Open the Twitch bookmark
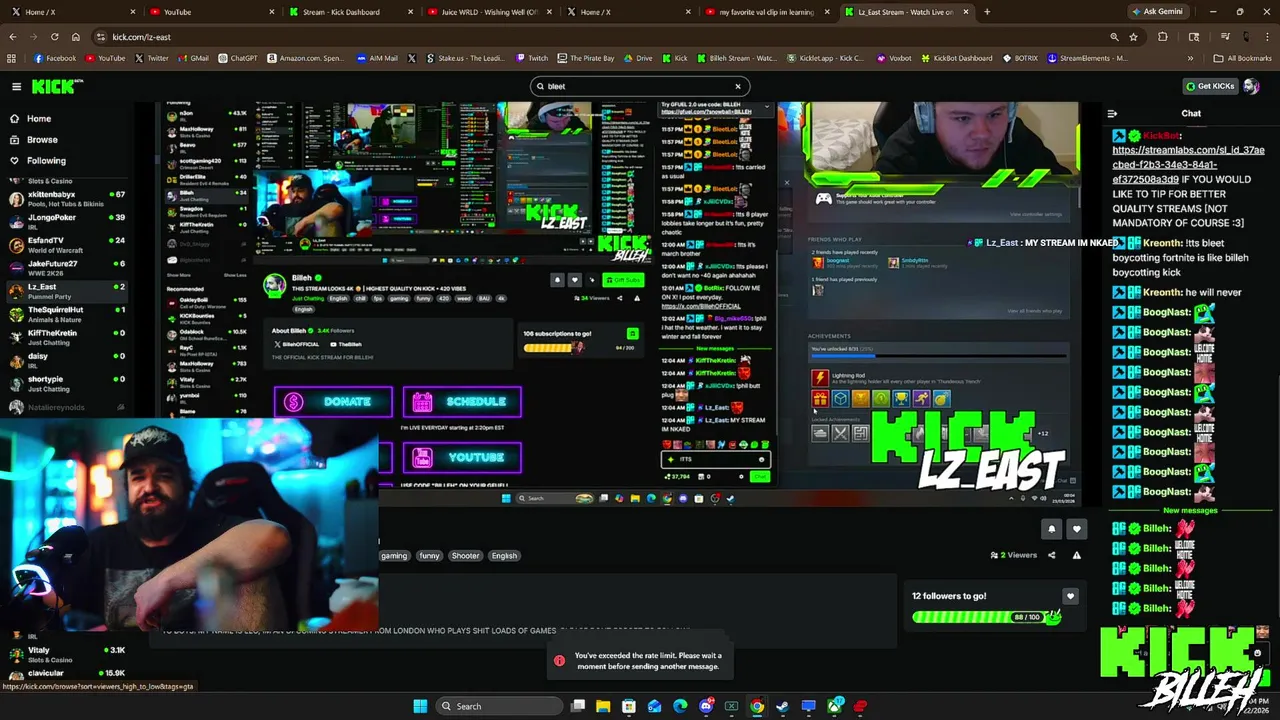1280x720 pixels. 532,58
